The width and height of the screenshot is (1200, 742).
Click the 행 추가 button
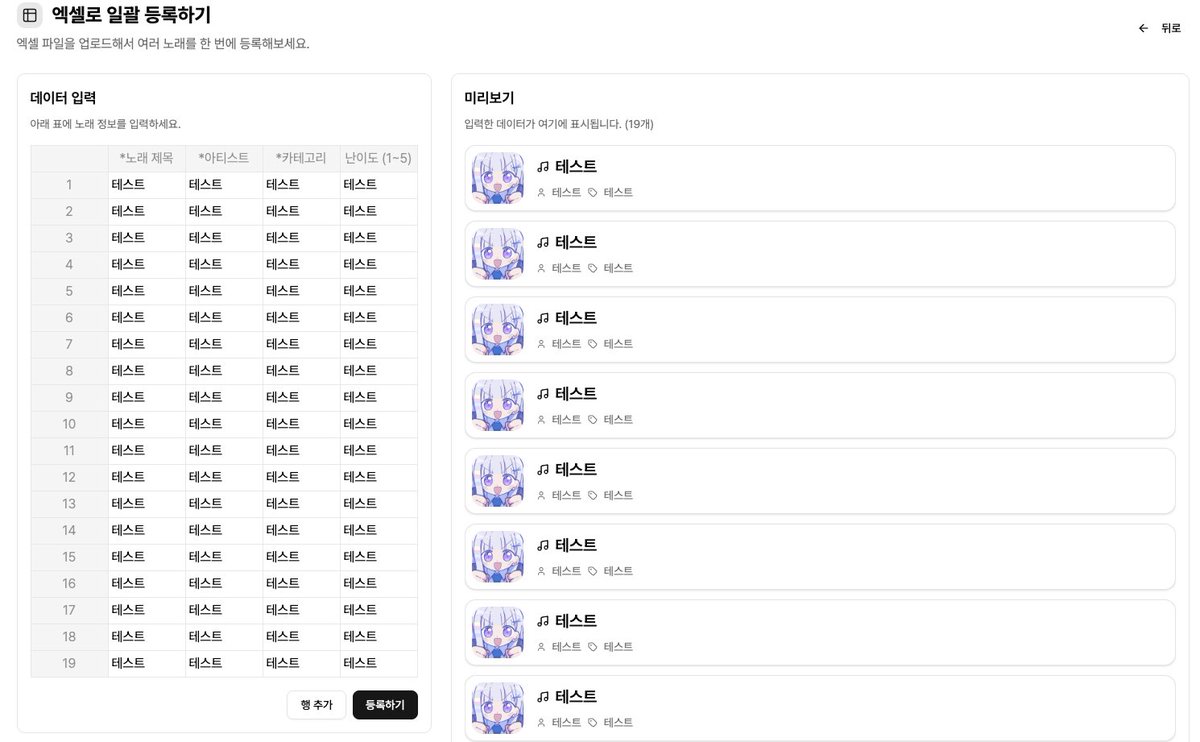point(316,705)
